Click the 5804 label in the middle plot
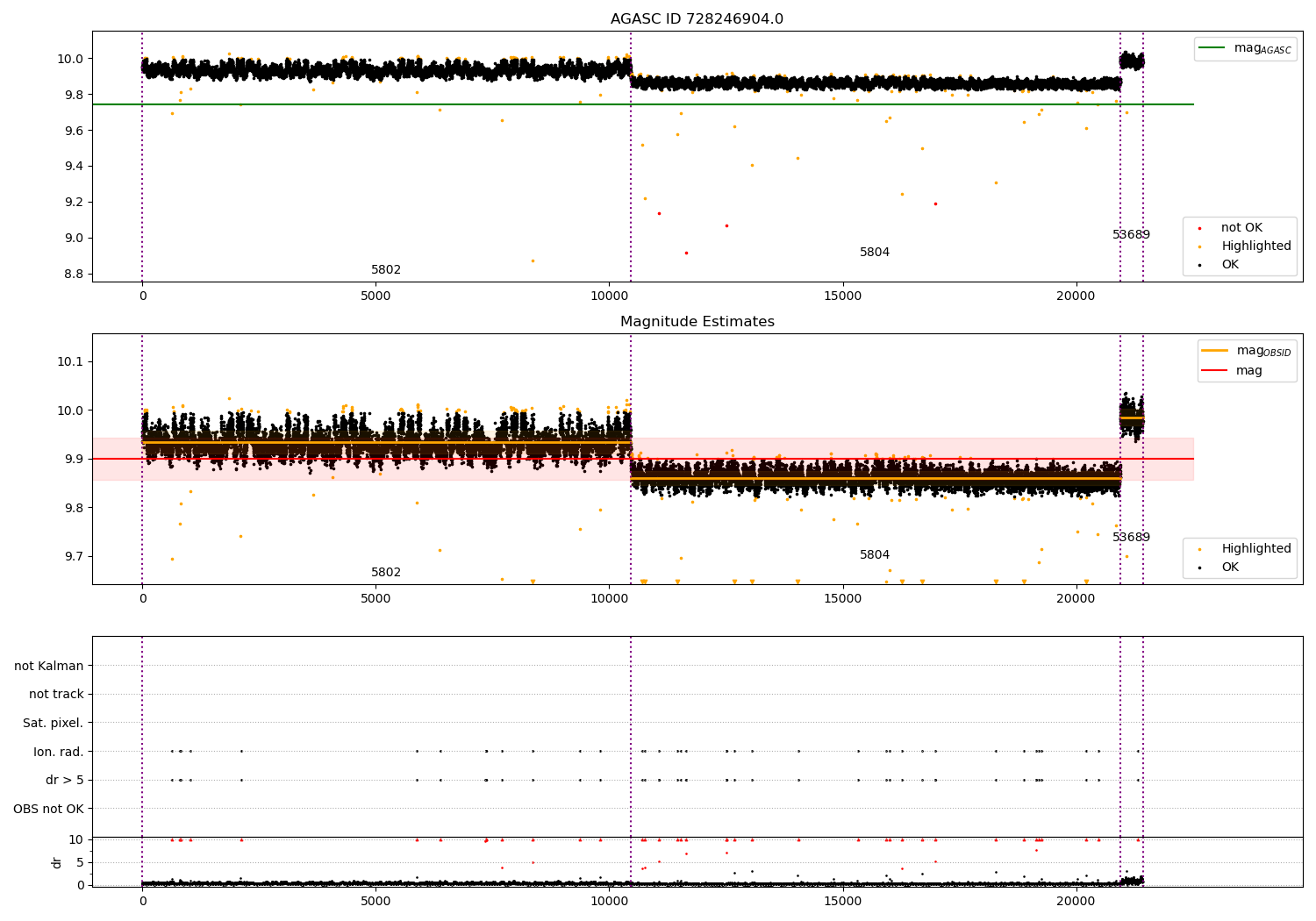The image size is (1316, 921). [x=875, y=555]
